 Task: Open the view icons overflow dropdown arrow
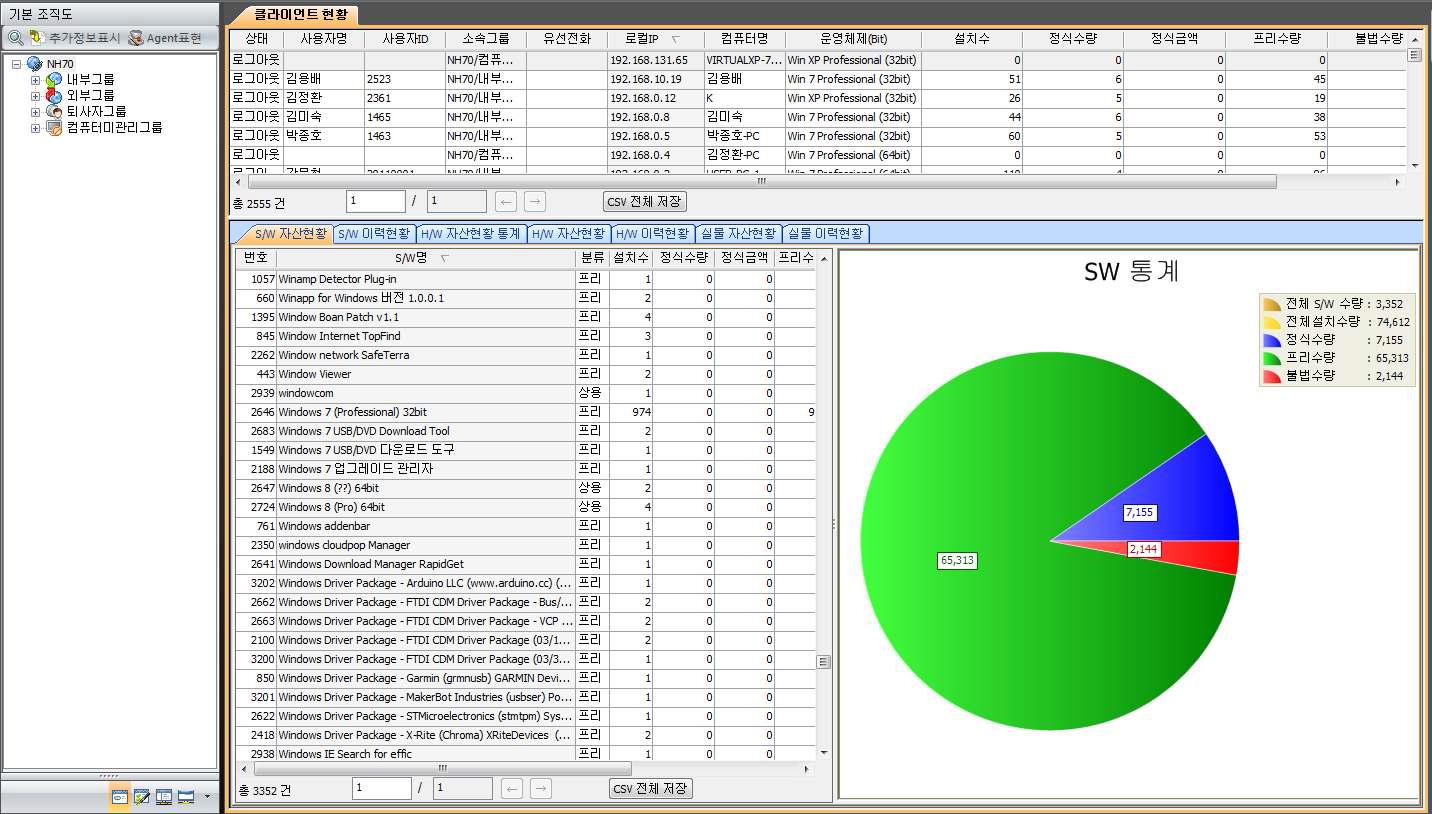[207, 797]
